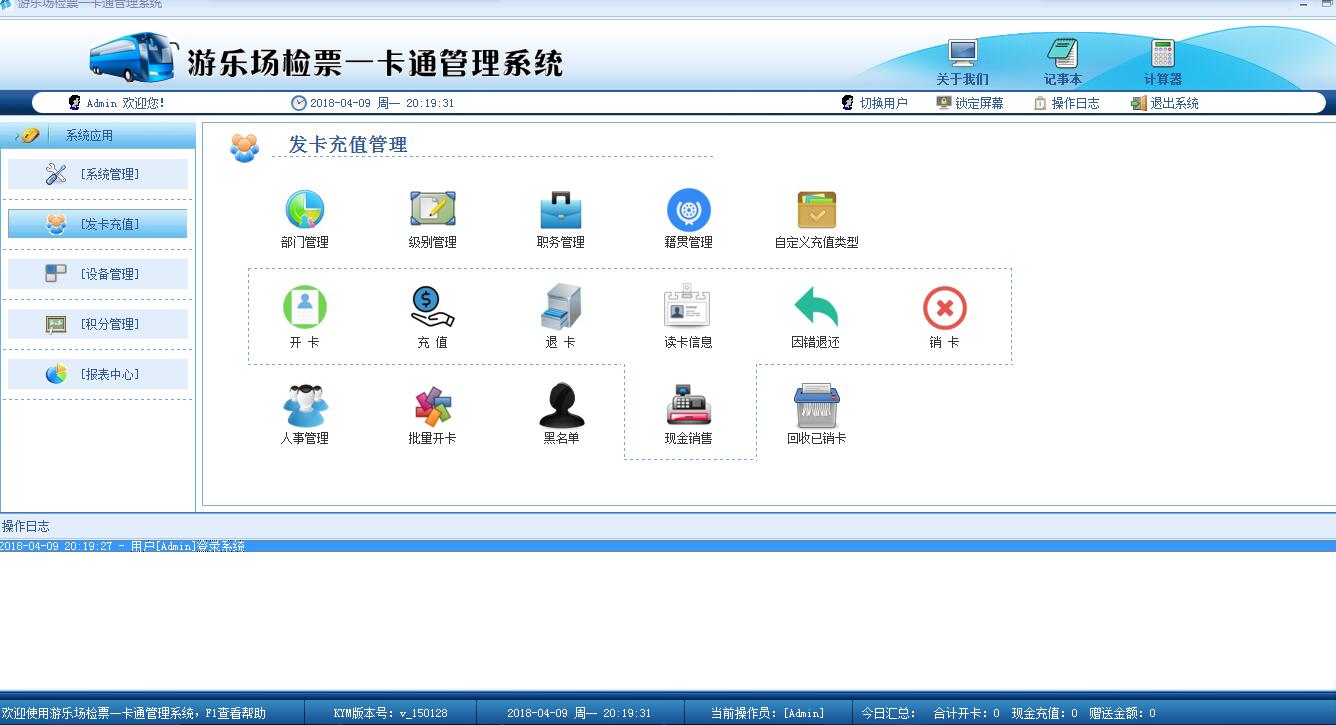The width and height of the screenshot is (1336, 725).
Task: Select [报表中心] in the sidebar
Action: (98, 374)
